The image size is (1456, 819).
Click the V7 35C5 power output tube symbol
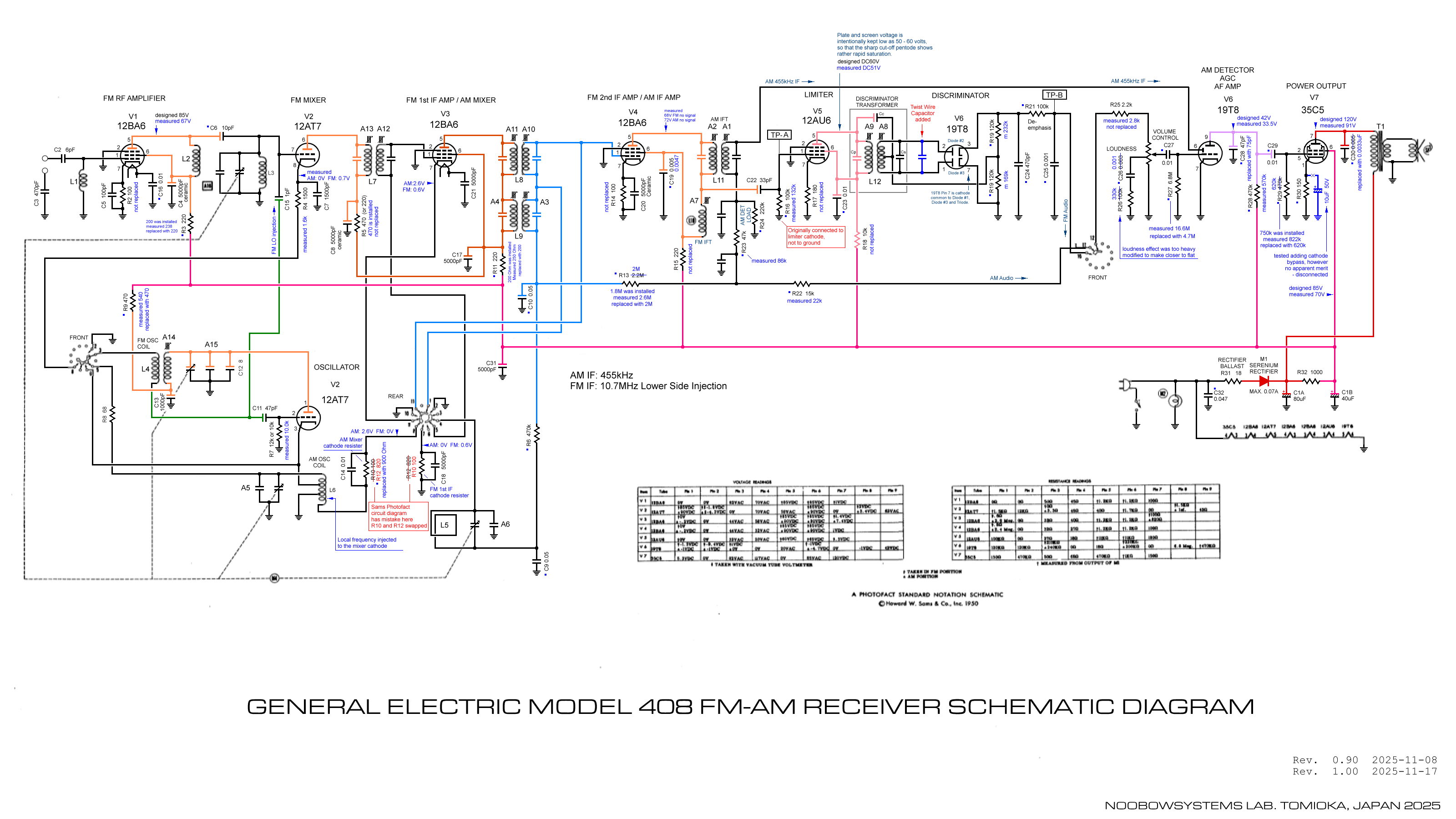[x=1315, y=151]
